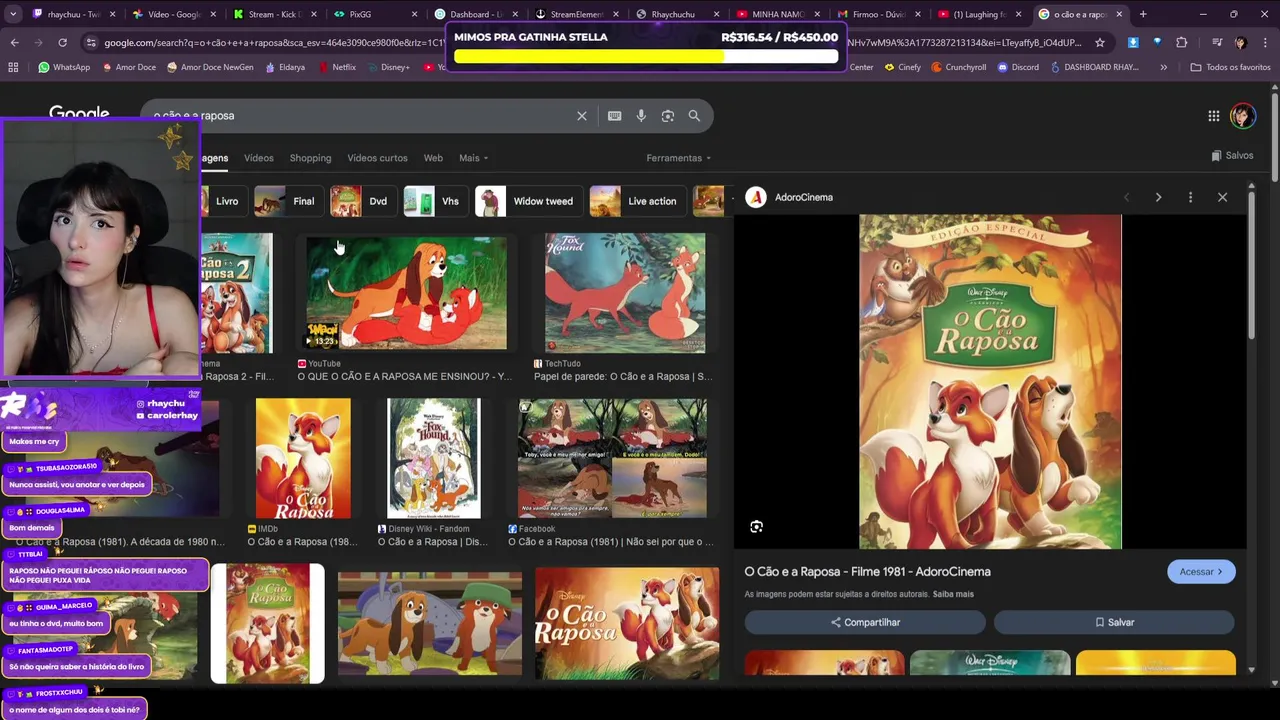Open the Discord bookmark

point(1018,67)
